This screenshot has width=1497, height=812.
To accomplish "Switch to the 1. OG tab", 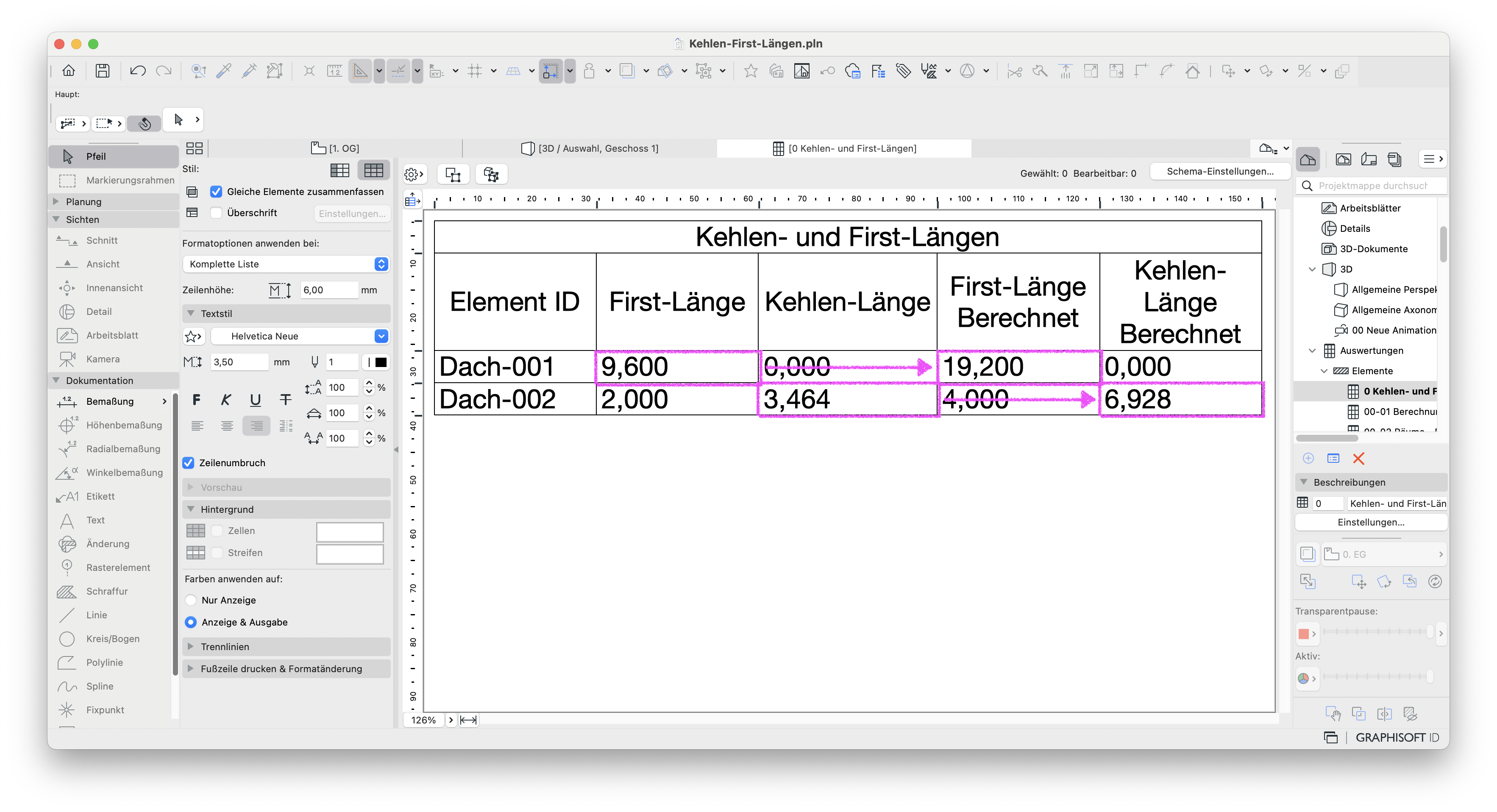I will coord(335,148).
